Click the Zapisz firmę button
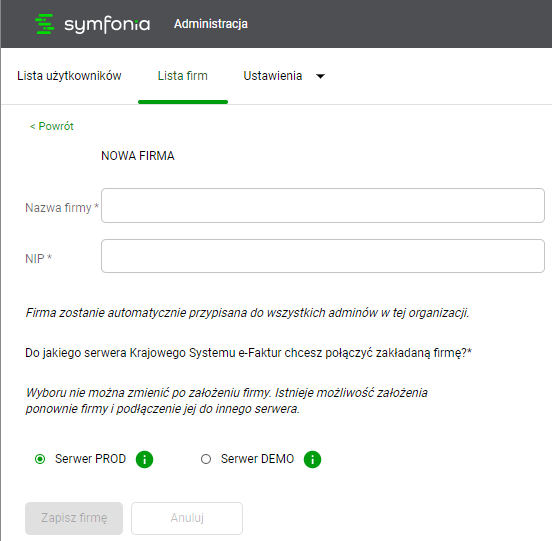Viewport: 552px width, 541px height. click(x=74, y=518)
